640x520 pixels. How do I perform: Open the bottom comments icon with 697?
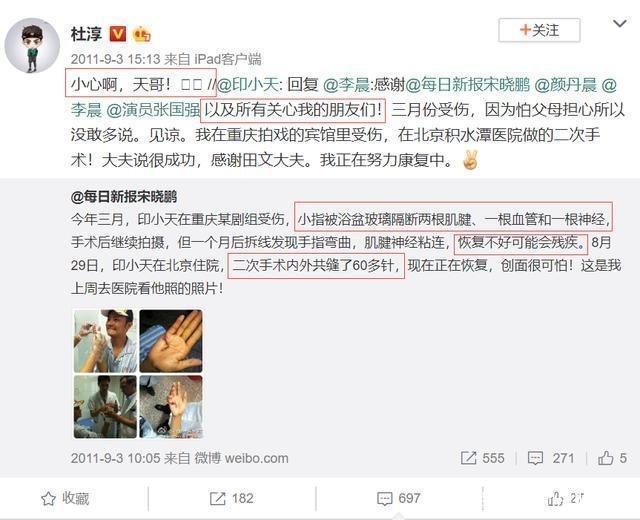click(x=384, y=499)
